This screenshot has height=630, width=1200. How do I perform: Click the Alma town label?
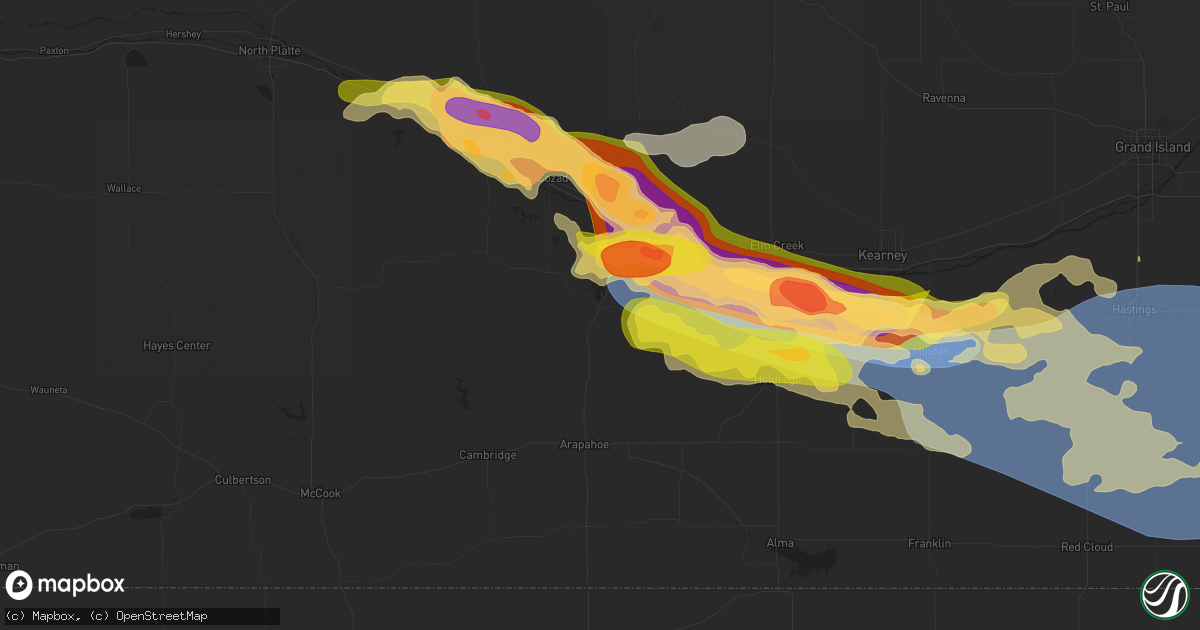coord(780,543)
